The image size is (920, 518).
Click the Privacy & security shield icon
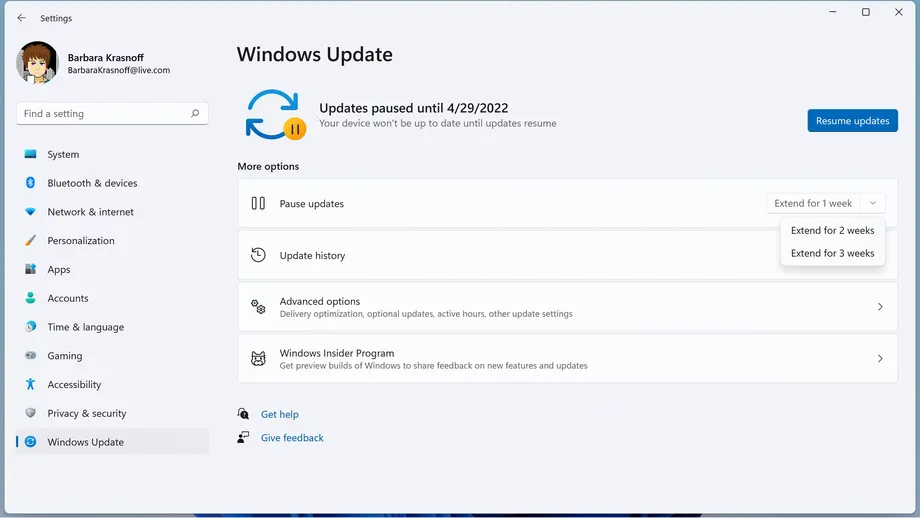[x=31, y=413]
